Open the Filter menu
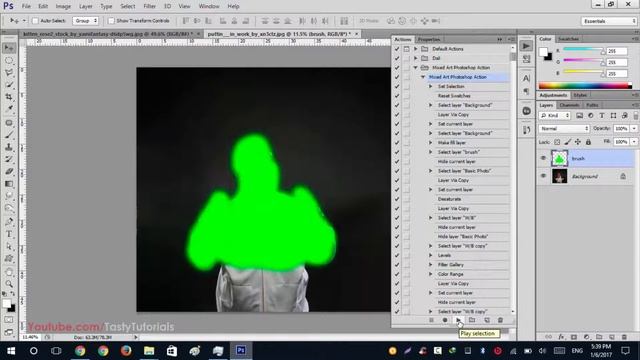This screenshot has height=360, width=640. pyautogui.click(x=149, y=7)
